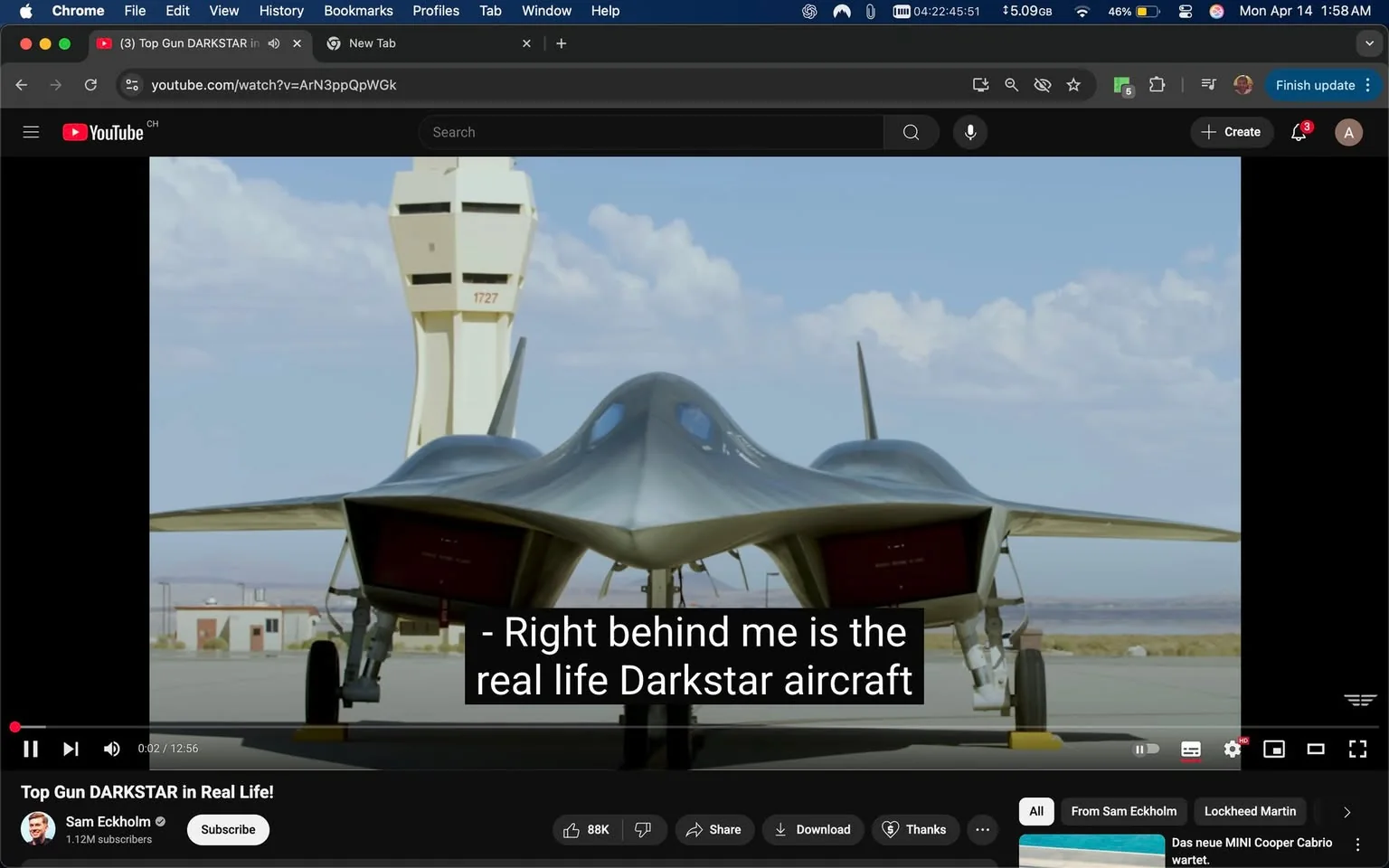Open media controls in toolbar
The height and width of the screenshot is (868, 1389).
pyautogui.click(x=1208, y=85)
